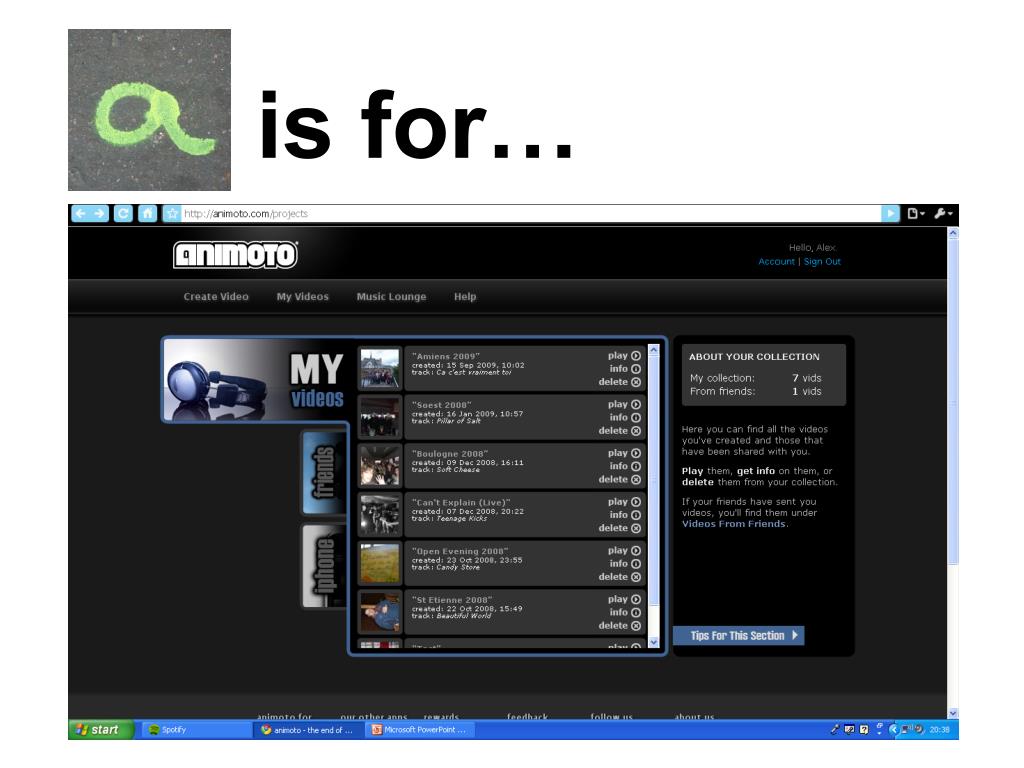
Task: Click the "Beautiful World" track name
Action: click(464, 616)
